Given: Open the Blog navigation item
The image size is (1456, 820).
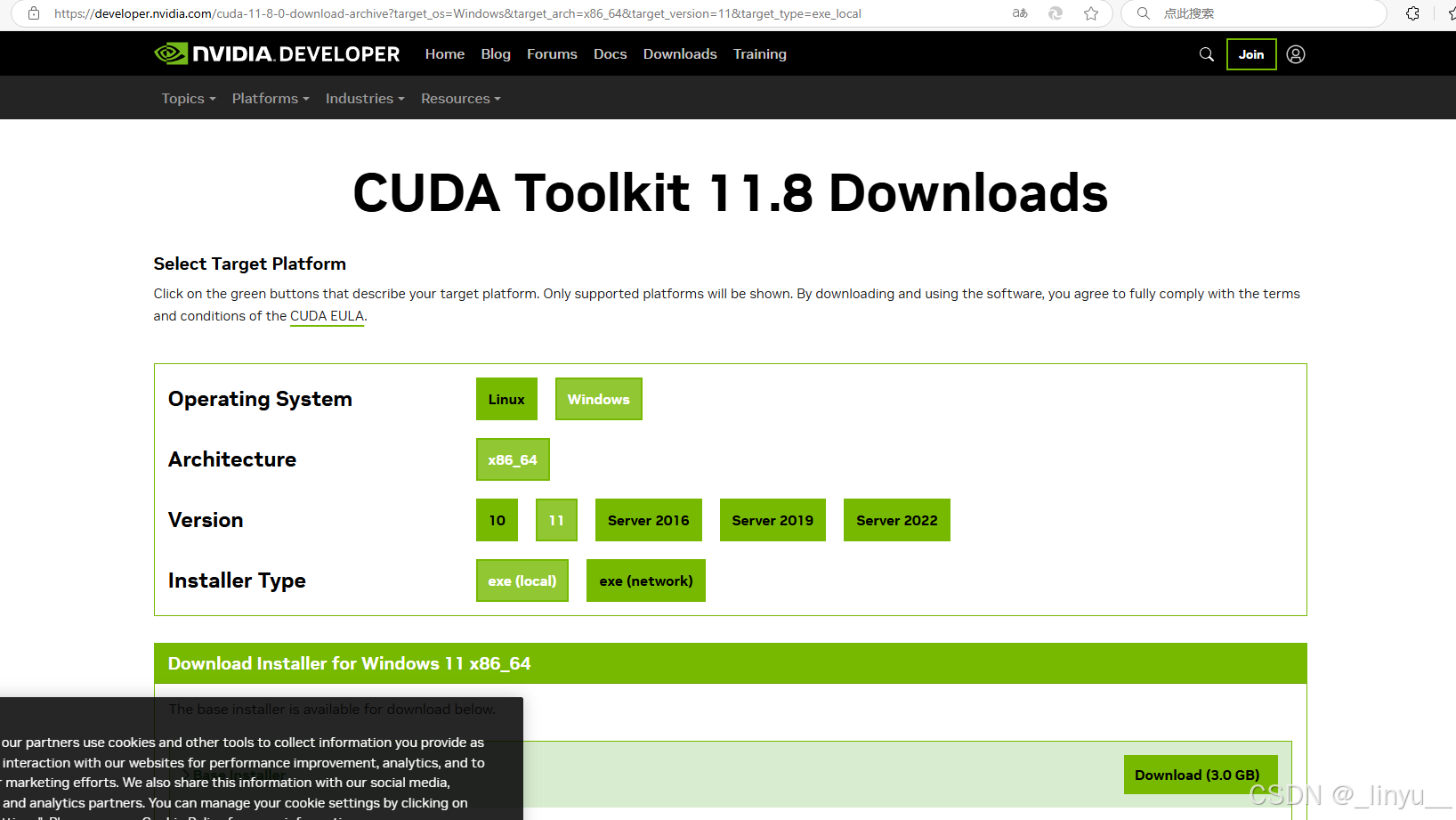Looking at the screenshot, I should tap(496, 54).
